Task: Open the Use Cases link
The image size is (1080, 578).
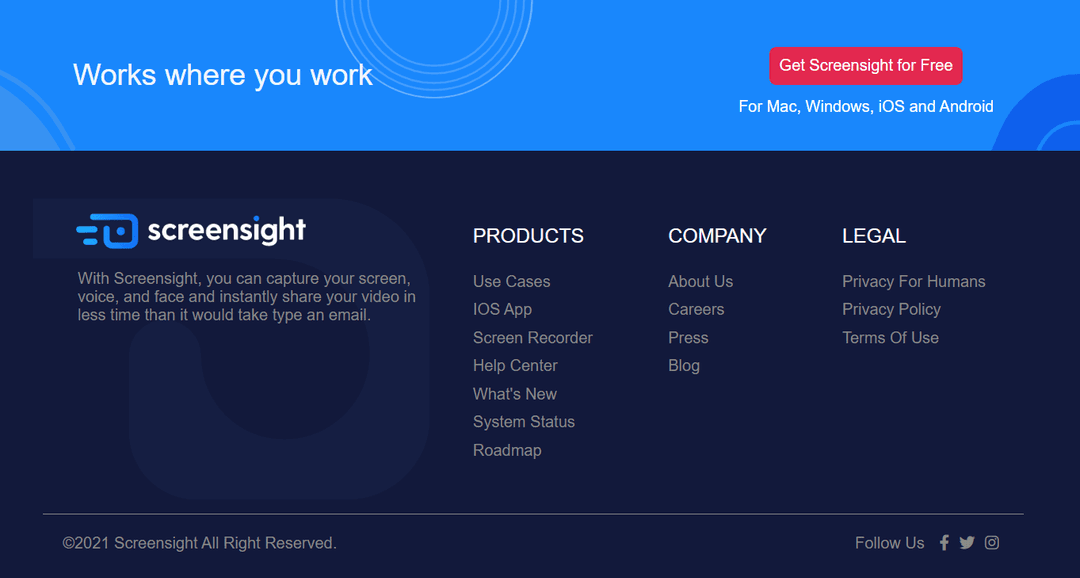Action: pyautogui.click(x=512, y=282)
